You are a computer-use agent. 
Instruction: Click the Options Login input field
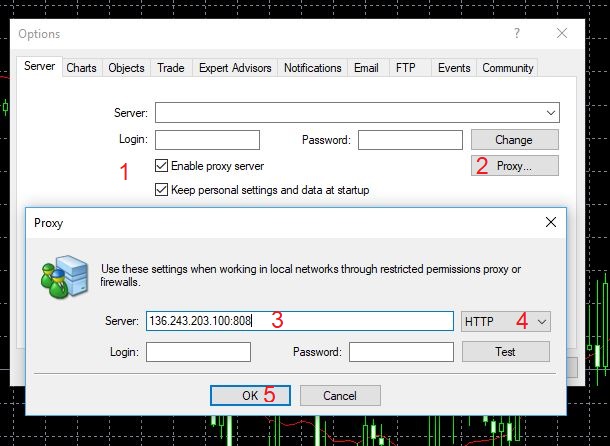[x=207, y=140]
